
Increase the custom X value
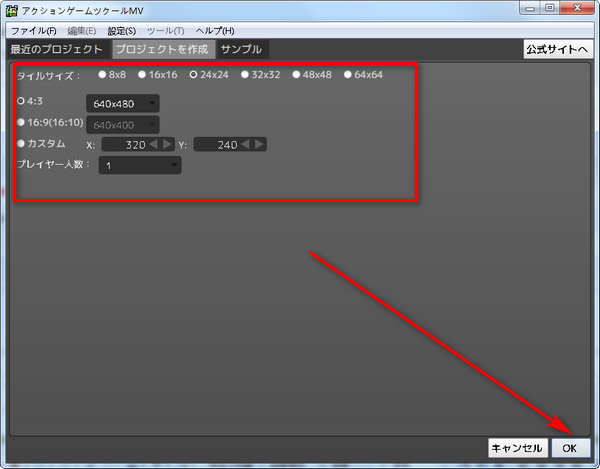(x=167, y=144)
